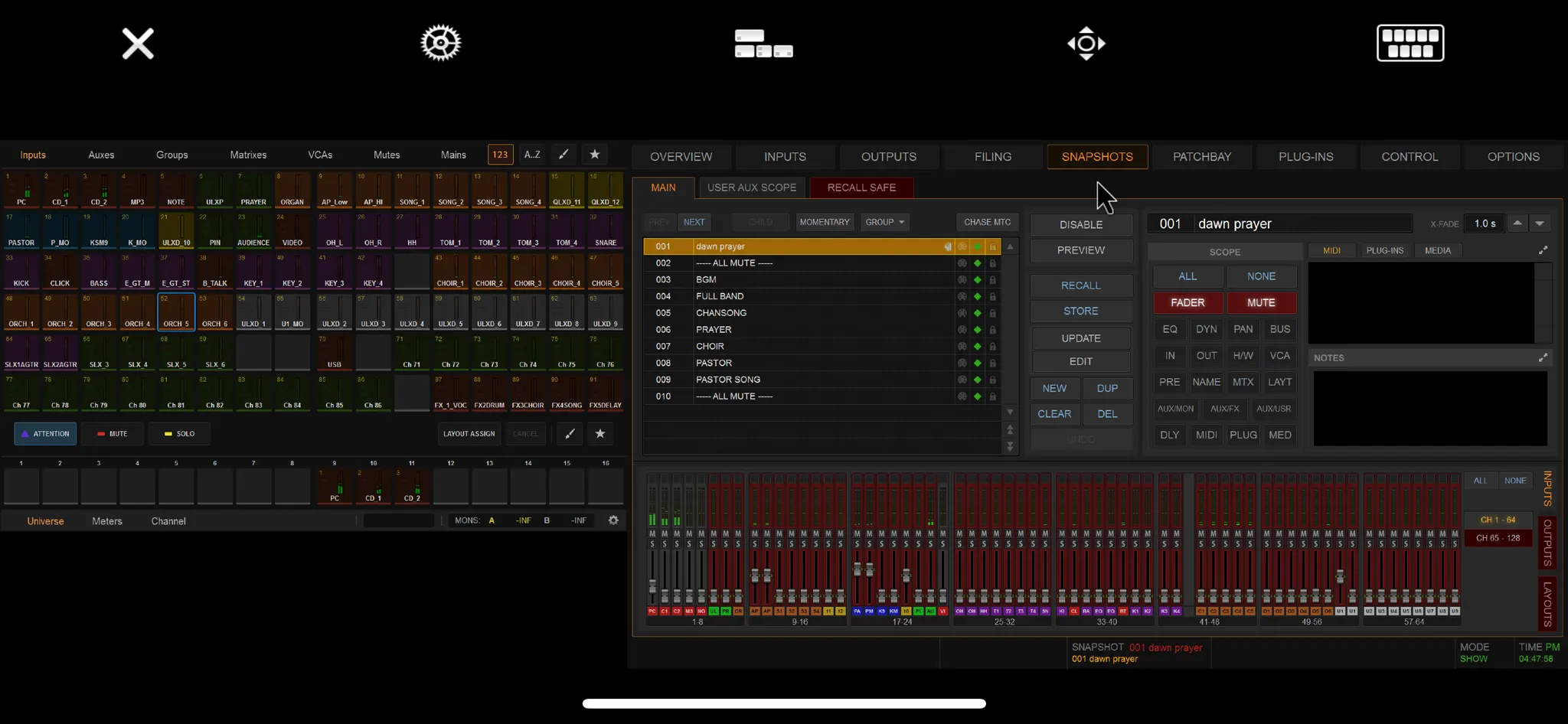The height and width of the screenshot is (724, 1568).
Task: Enable the EQ scope button
Action: pyautogui.click(x=1169, y=329)
